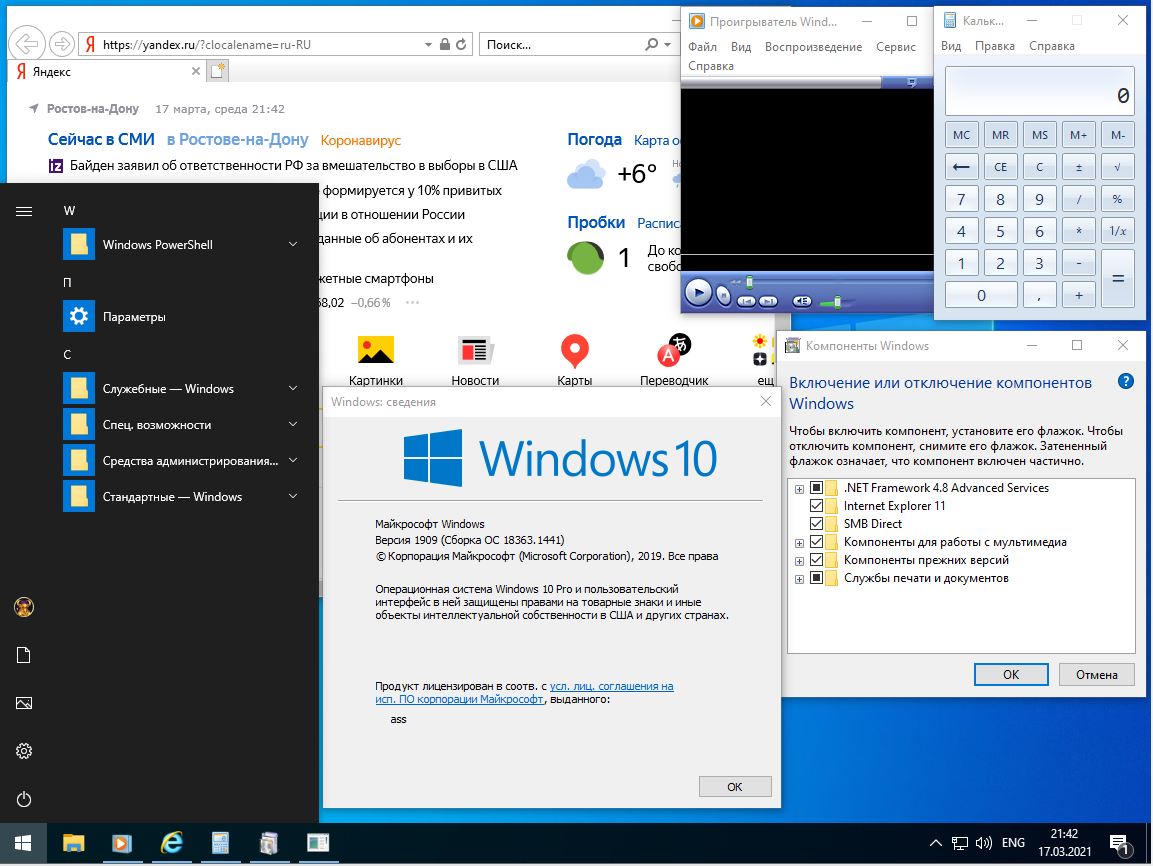Viewport: 1153px width, 866px height.
Task: Click the magnifier icon in the browser search box
Action: pyautogui.click(x=652, y=44)
